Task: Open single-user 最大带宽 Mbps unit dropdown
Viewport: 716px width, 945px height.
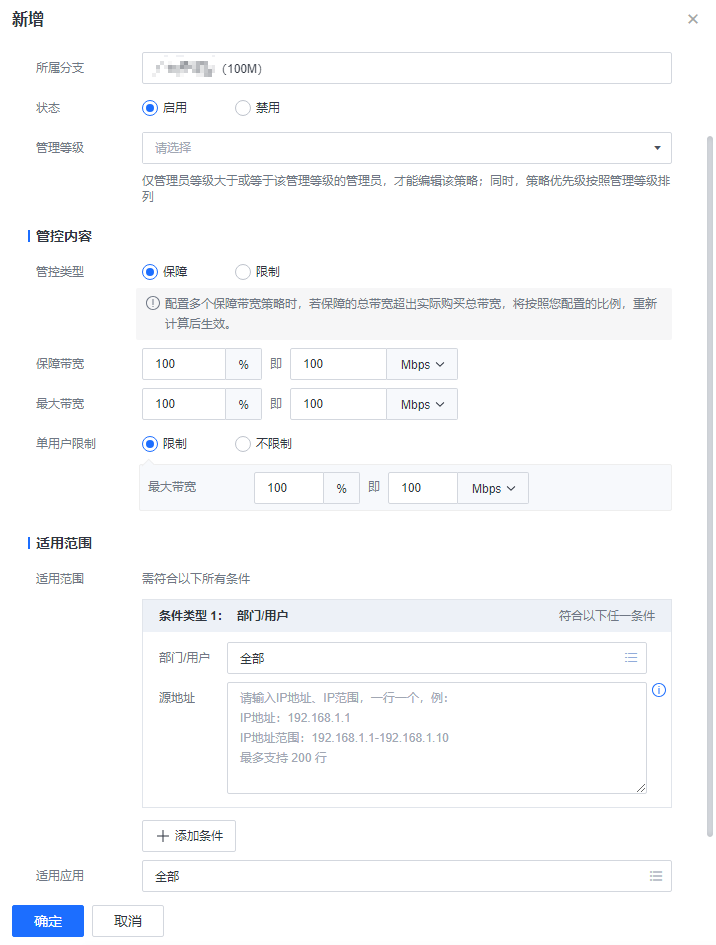Action: click(x=493, y=488)
